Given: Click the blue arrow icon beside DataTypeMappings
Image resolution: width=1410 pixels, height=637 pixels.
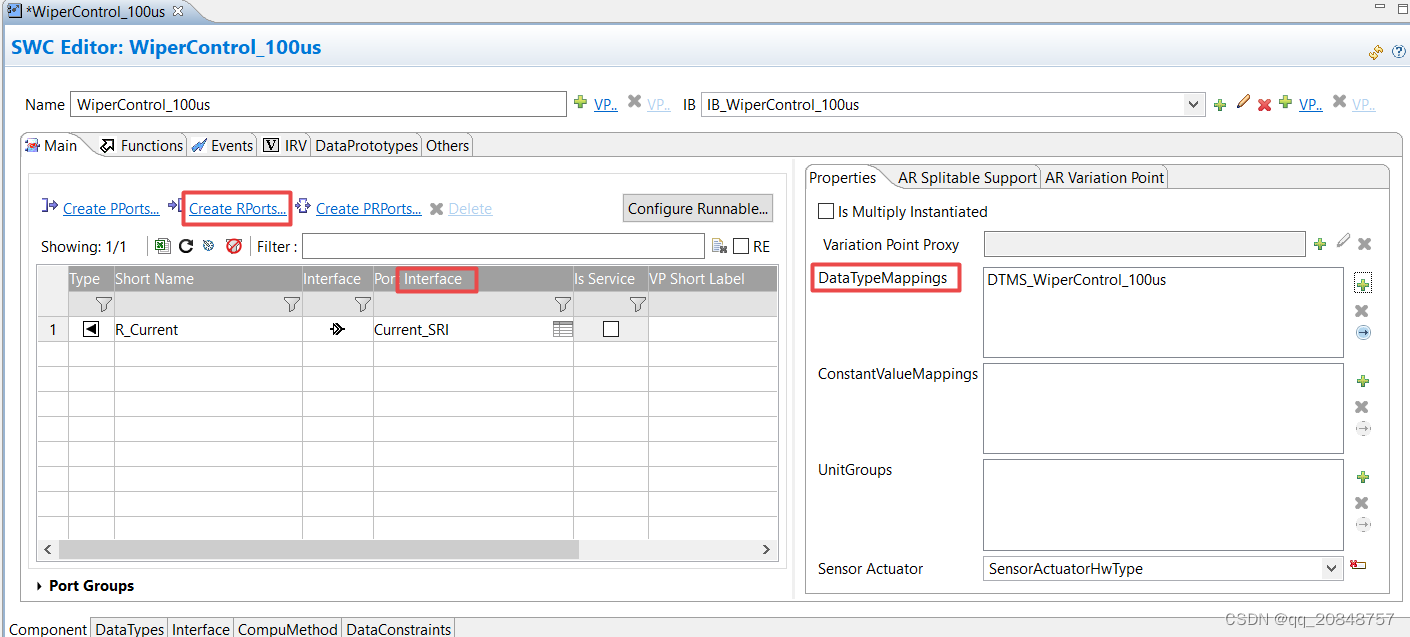Looking at the screenshot, I should [1362, 333].
